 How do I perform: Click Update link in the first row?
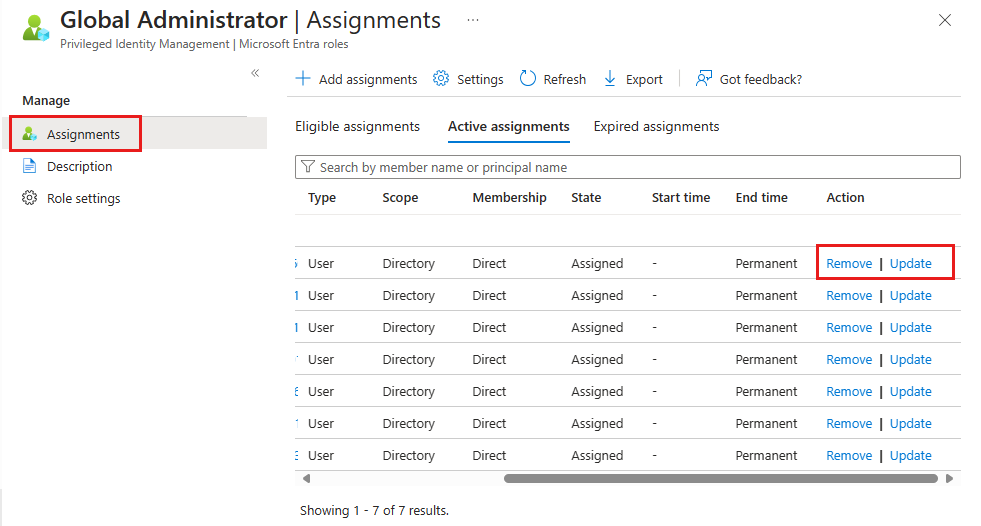[x=910, y=264]
